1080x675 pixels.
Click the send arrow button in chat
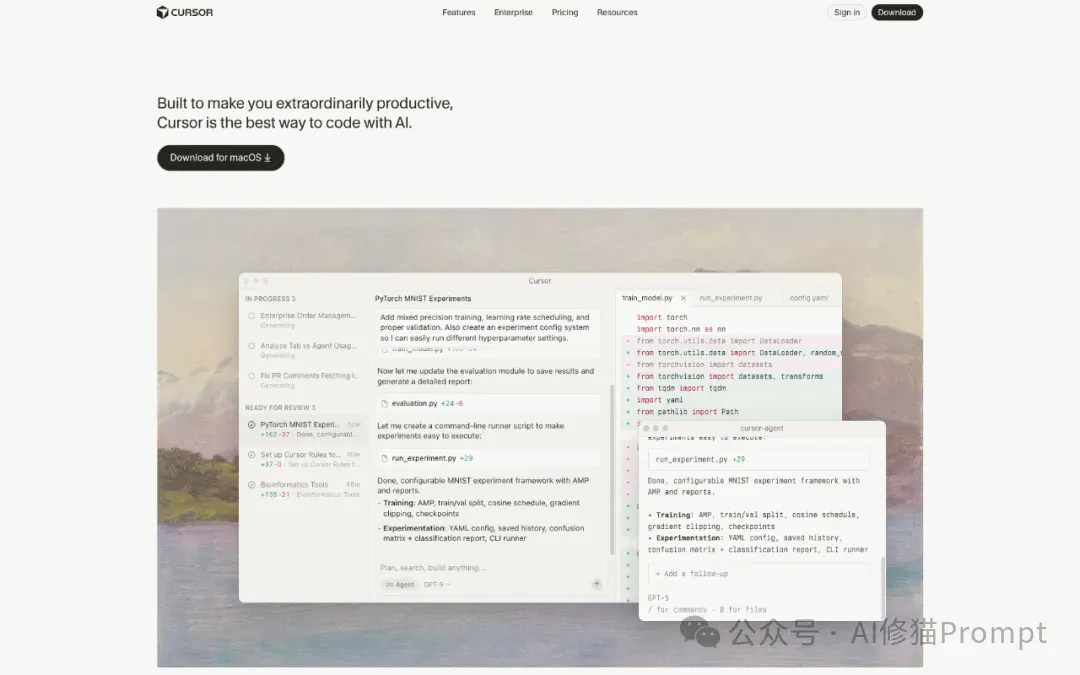pos(596,584)
